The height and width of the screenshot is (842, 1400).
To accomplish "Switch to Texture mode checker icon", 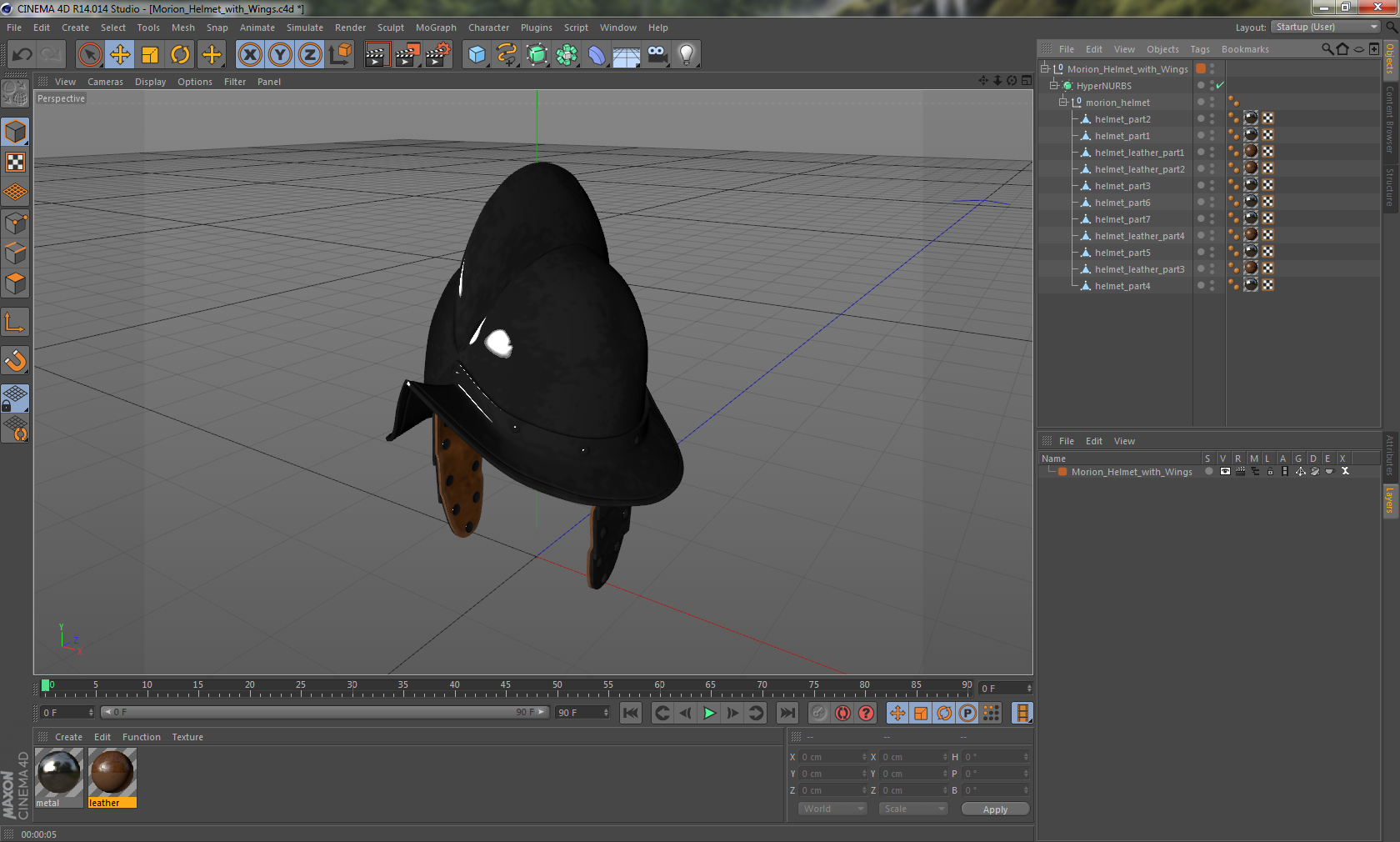I will [x=15, y=162].
